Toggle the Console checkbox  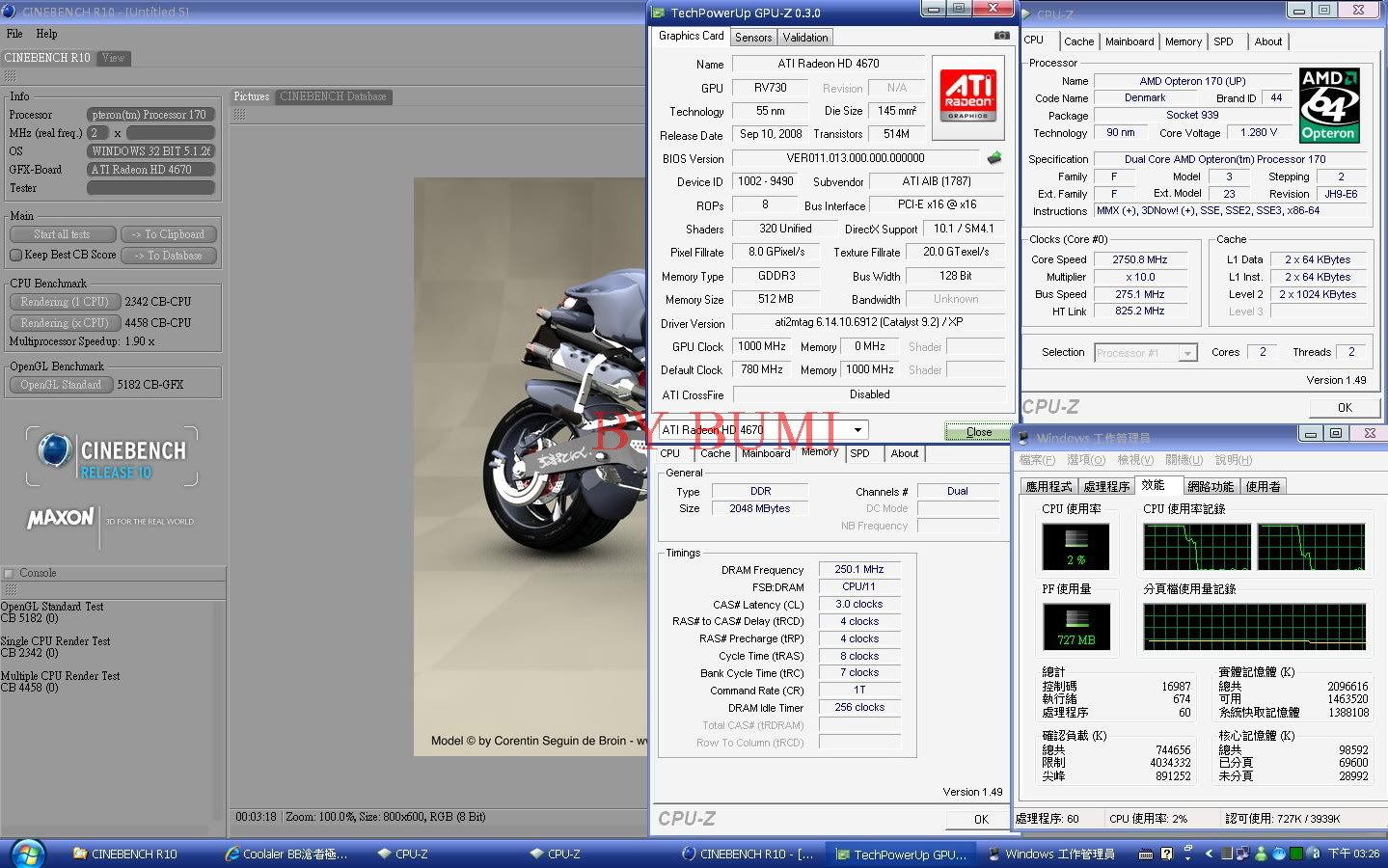point(9,573)
